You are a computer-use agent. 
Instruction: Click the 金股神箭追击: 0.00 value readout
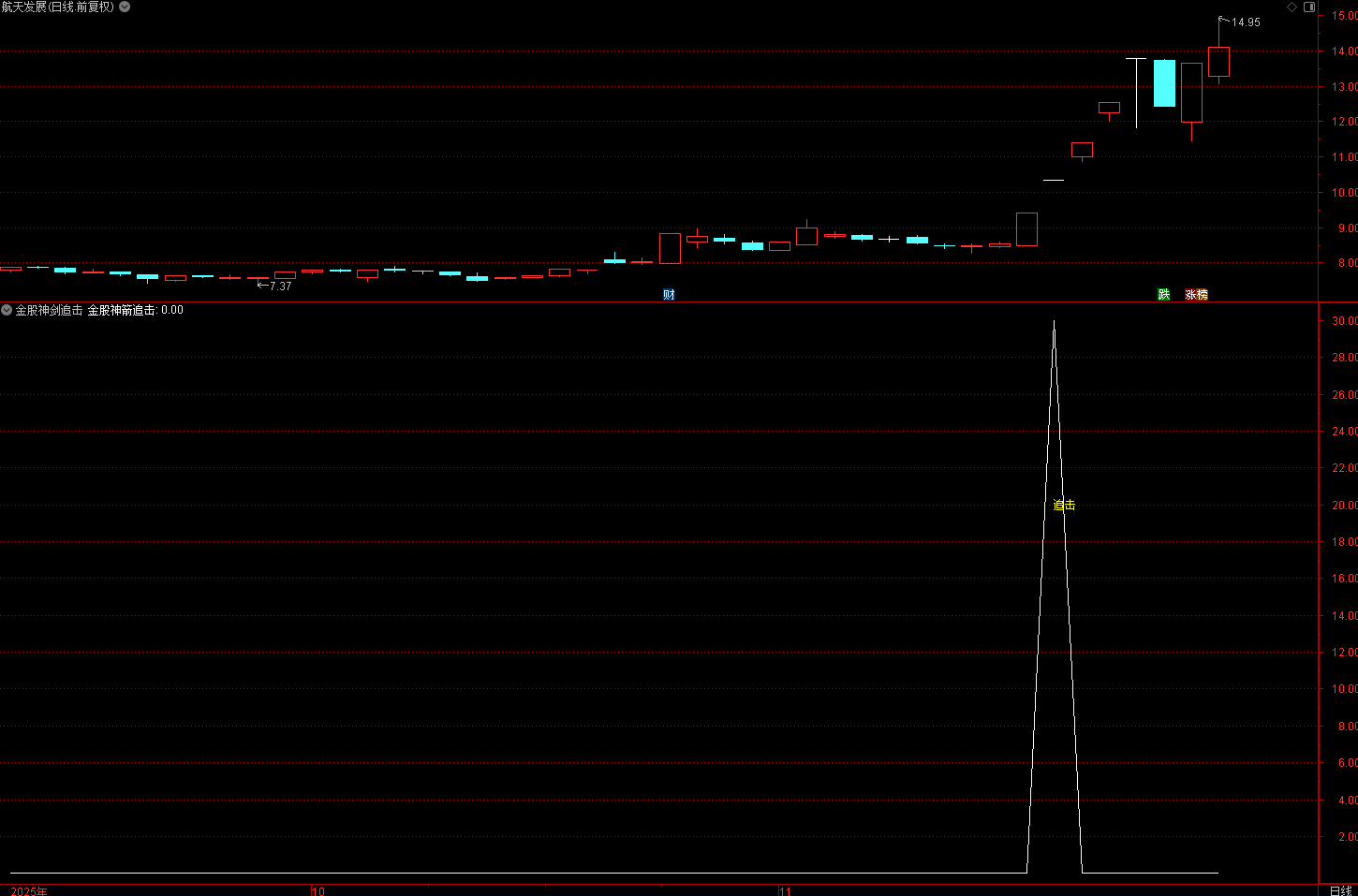[136, 310]
